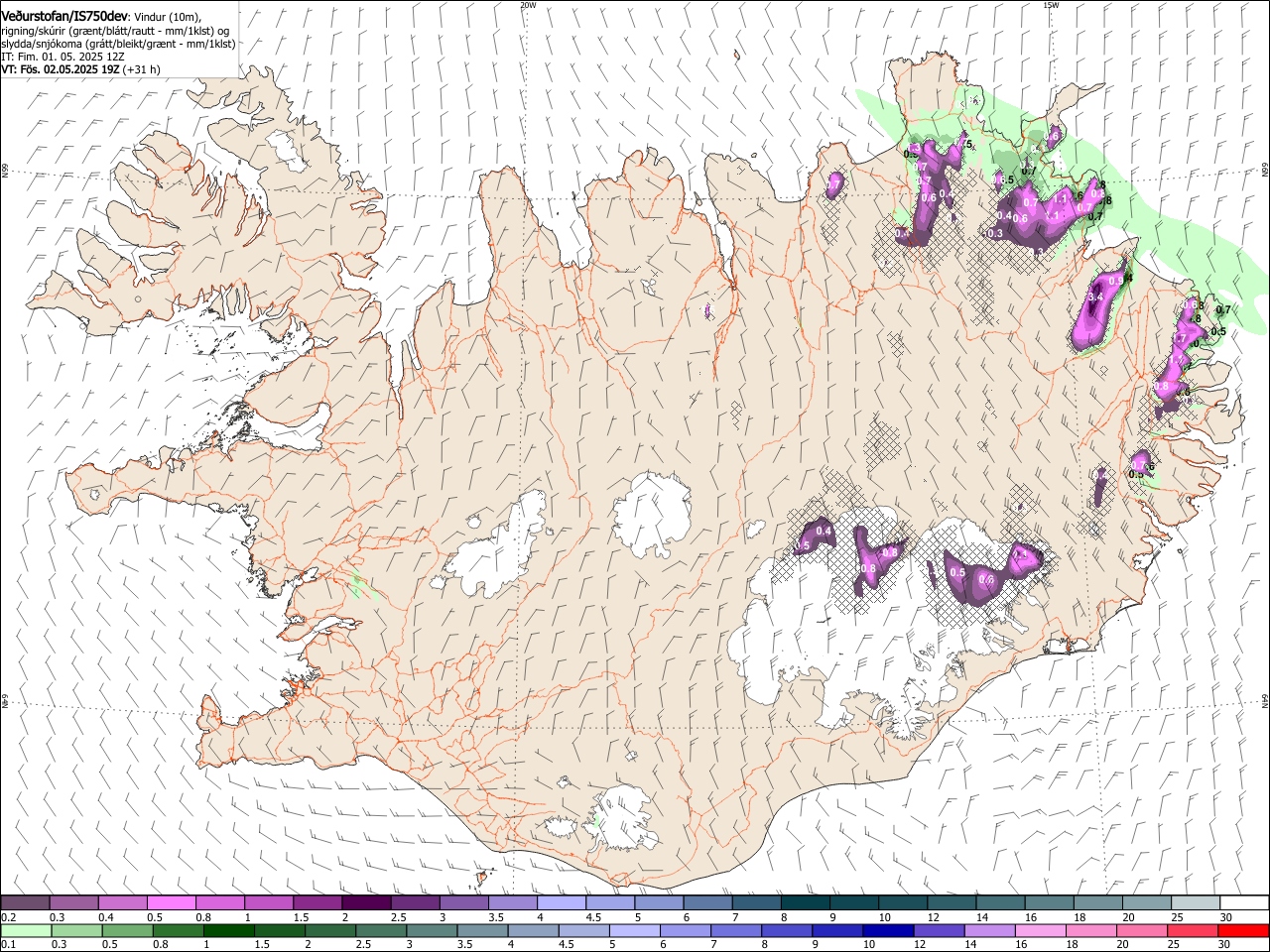Pick the dark purple swatch between 2 and 2.5
The height and width of the screenshot is (952, 1270).
[366, 903]
